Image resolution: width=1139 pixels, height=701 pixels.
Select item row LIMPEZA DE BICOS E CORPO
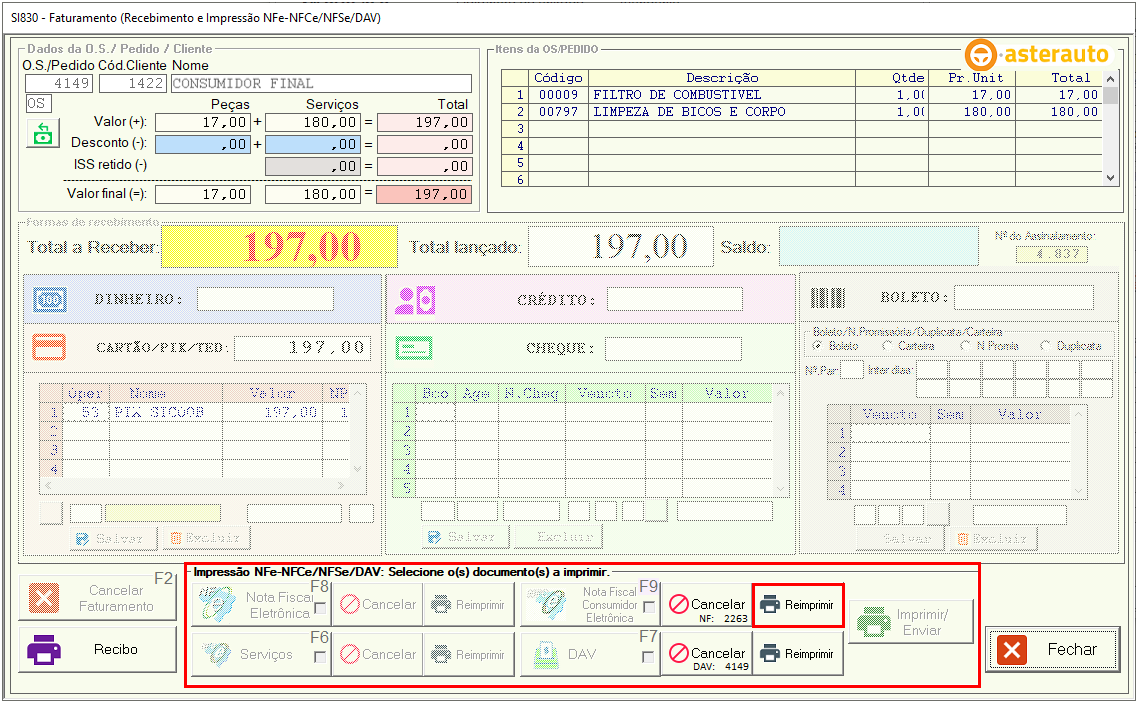pyautogui.click(x=803, y=112)
